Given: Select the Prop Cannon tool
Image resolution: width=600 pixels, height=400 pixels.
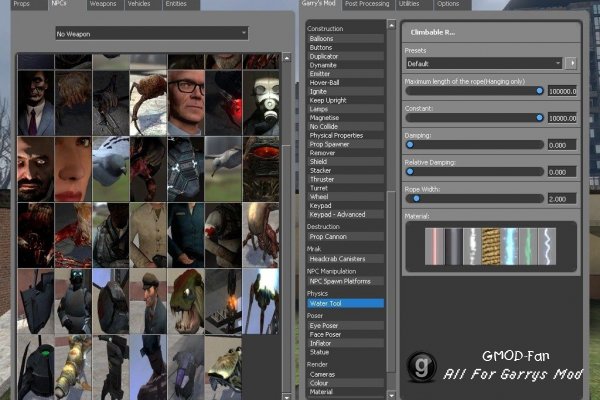Looking at the screenshot, I should [x=346, y=237].
